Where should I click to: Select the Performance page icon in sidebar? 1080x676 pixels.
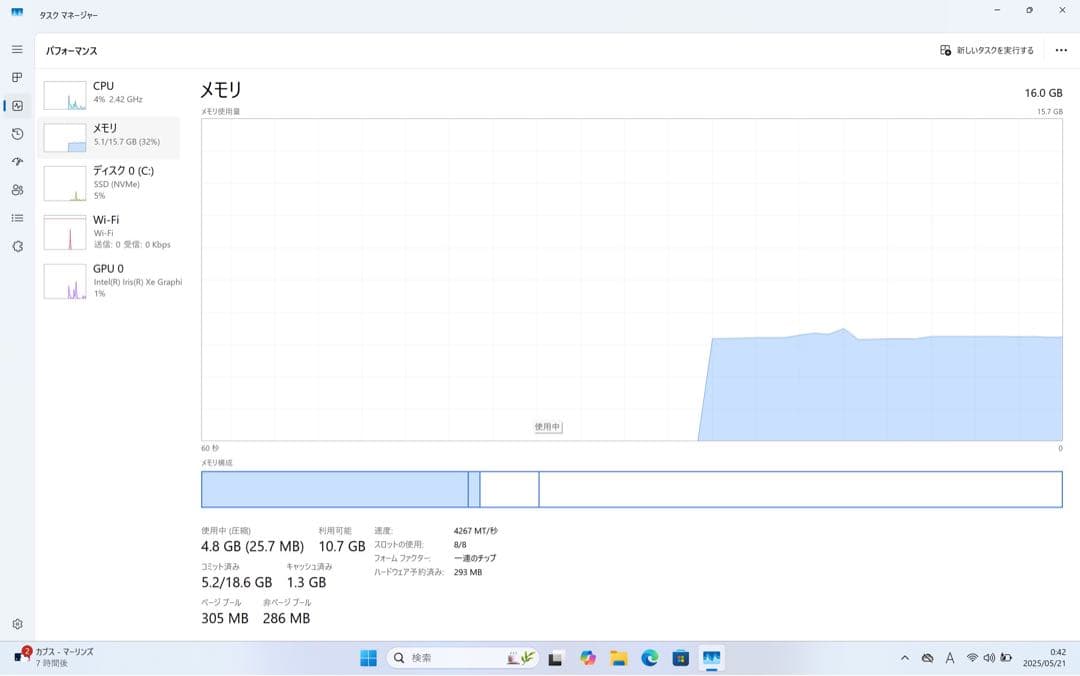click(x=17, y=106)
